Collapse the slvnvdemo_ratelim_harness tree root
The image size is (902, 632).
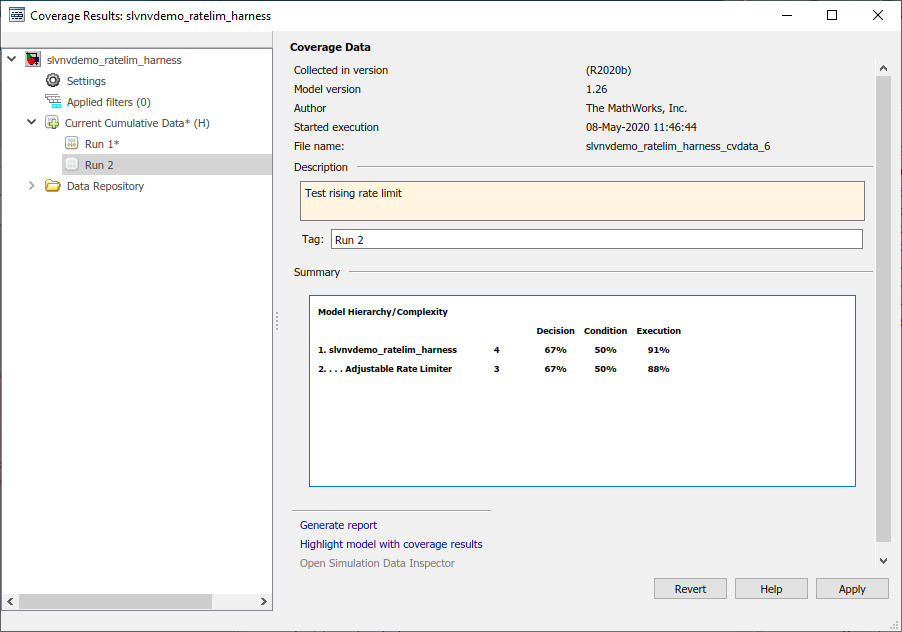point(12,60)
